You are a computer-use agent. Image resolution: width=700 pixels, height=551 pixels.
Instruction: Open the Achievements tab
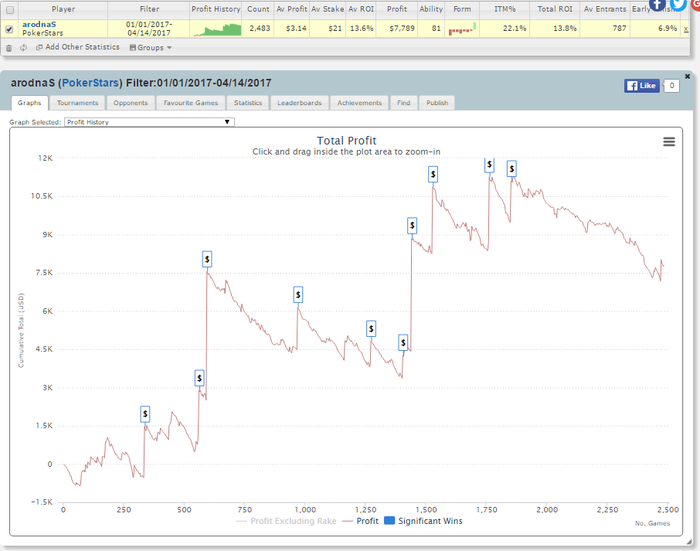coord(359,103)
